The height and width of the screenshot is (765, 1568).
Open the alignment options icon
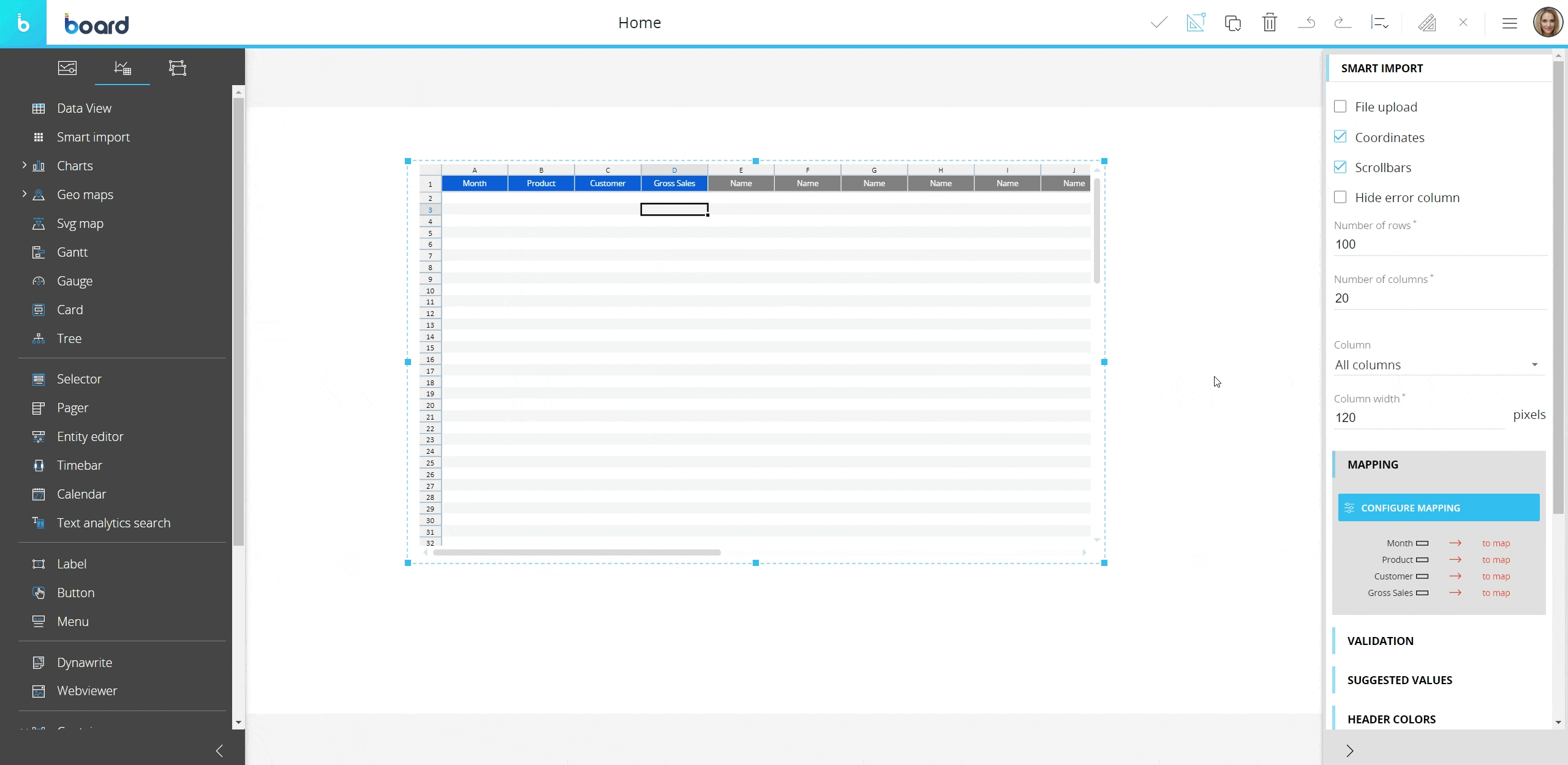[1379, 23]
